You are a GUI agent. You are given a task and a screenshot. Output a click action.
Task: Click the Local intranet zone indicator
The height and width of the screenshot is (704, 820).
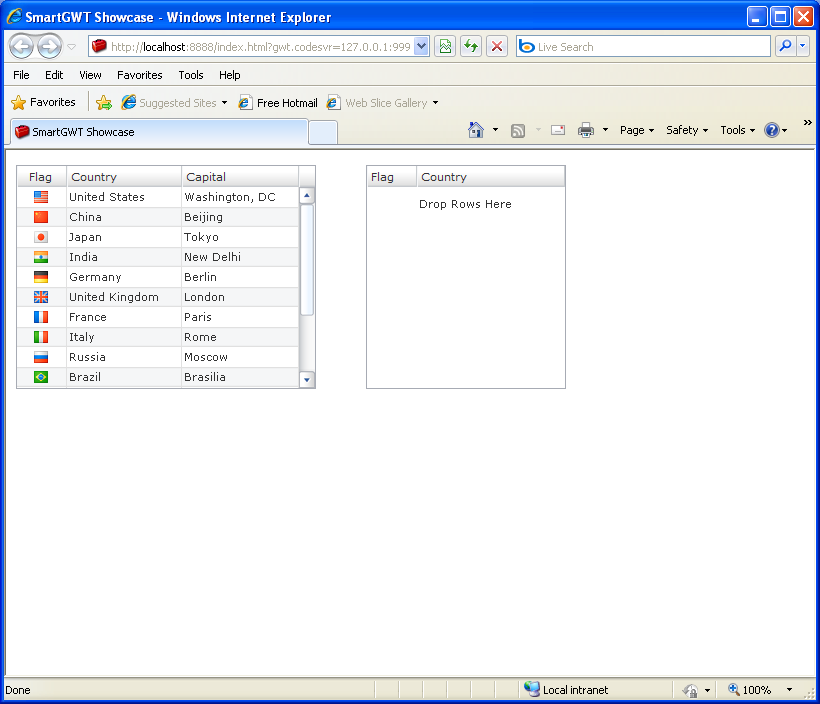coord(566,690)
